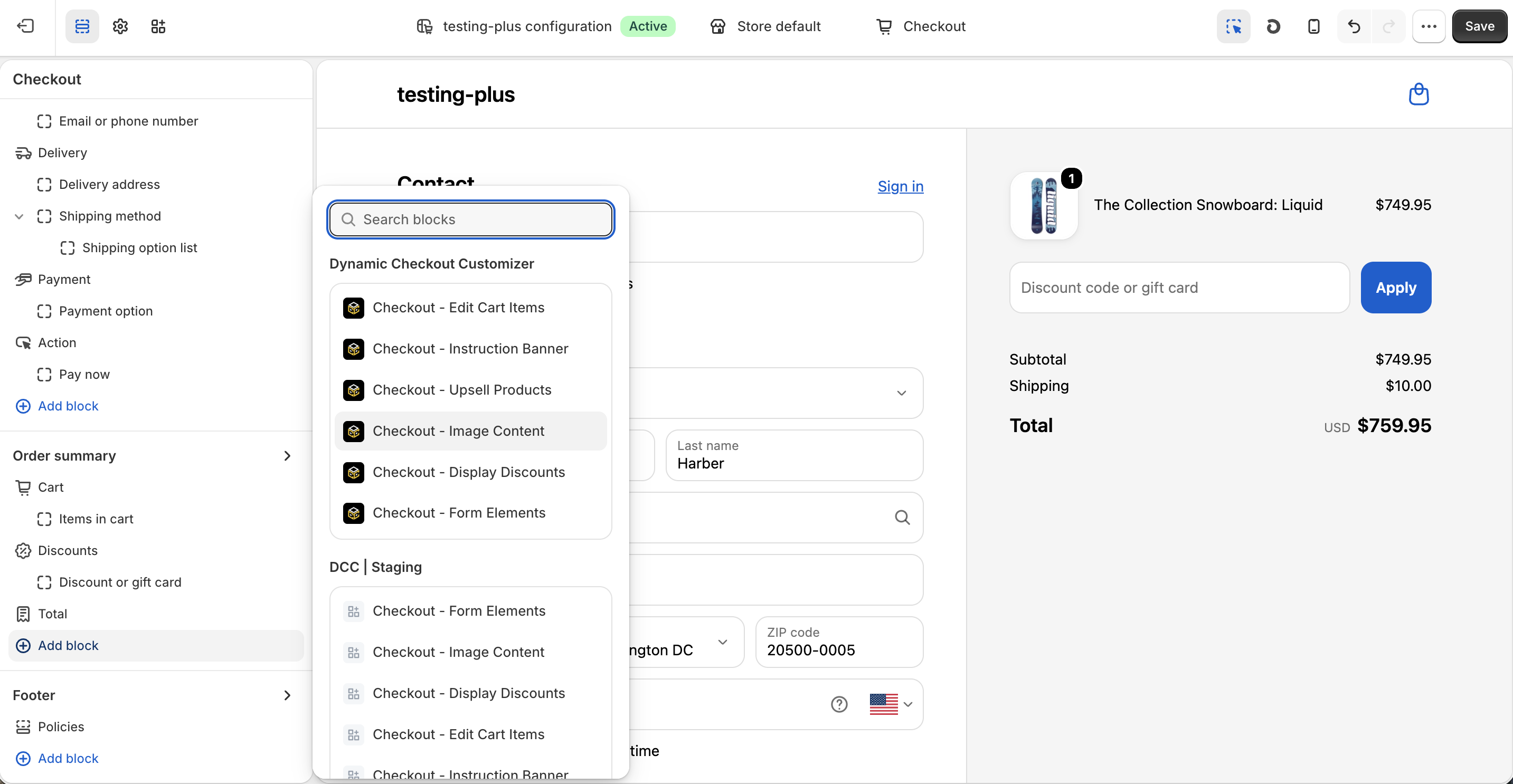This screenshot has height=784, width=1513.
Task: Open the Apps blocks icon
Action: point(158,26)
